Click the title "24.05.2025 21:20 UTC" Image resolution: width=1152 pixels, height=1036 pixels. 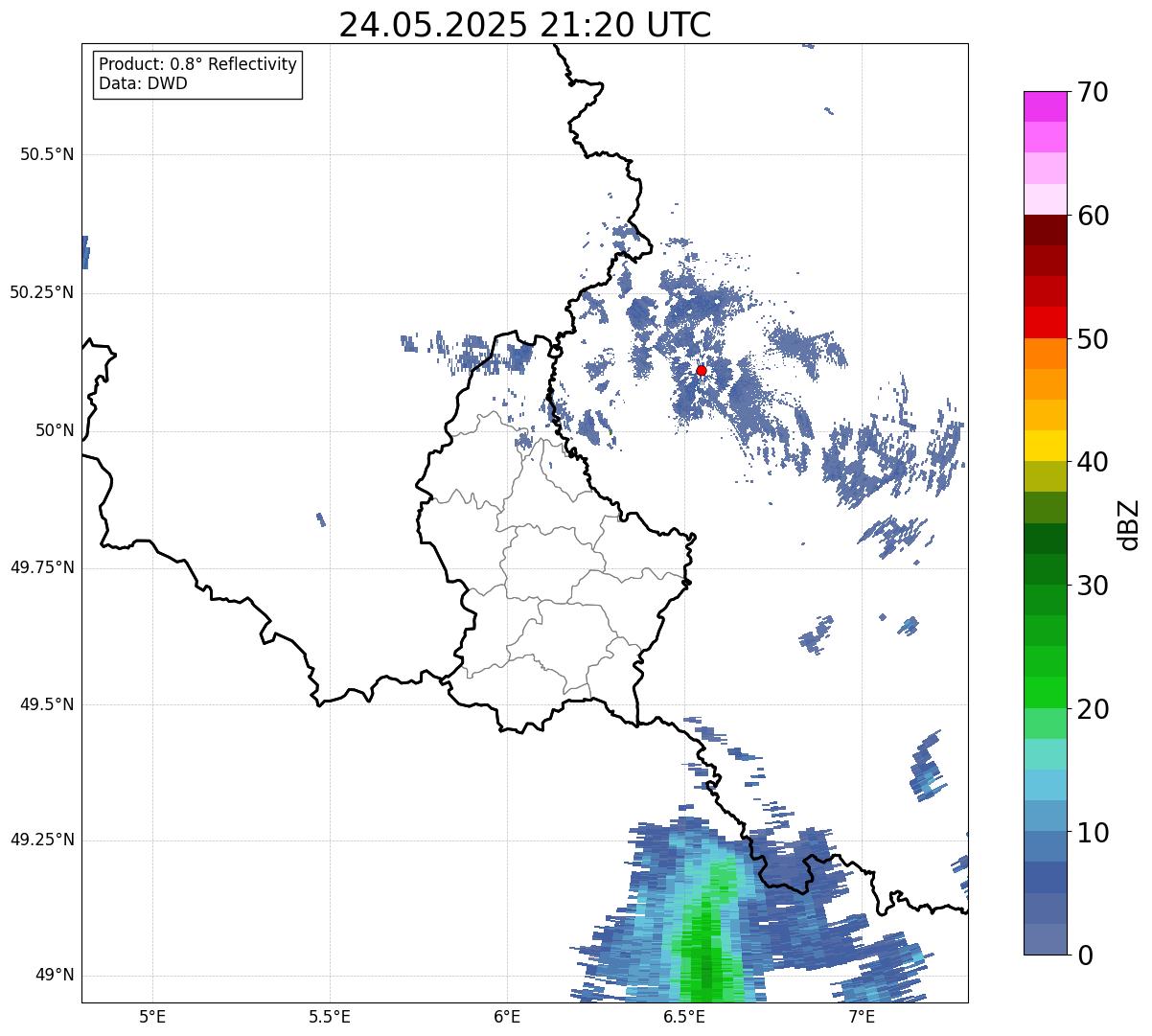coord(525,25)
